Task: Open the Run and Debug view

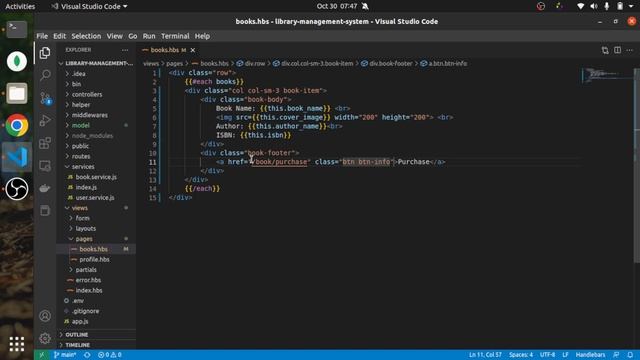Action: 45,120
